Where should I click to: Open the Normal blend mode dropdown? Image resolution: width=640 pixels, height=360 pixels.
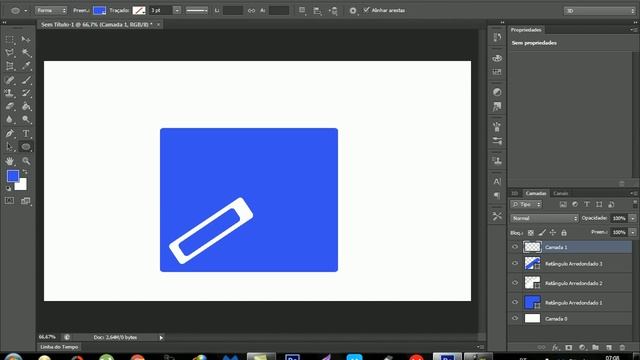click(x=544, y=218)
